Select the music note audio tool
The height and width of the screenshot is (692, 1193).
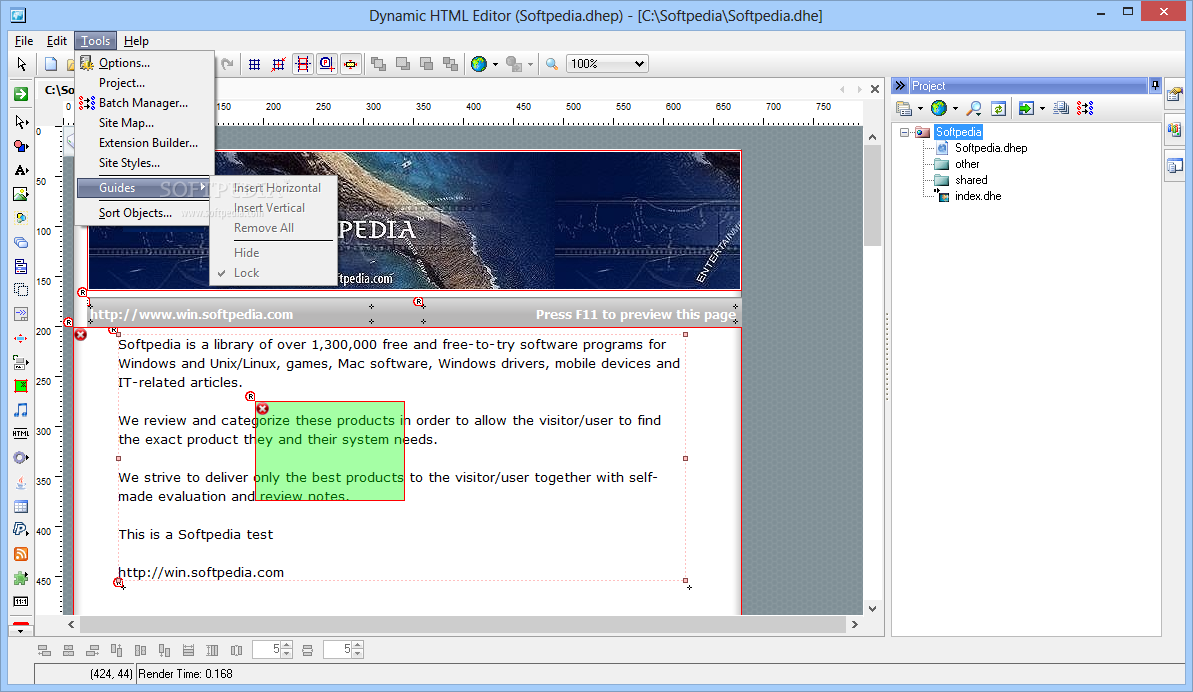click(21, 410)
